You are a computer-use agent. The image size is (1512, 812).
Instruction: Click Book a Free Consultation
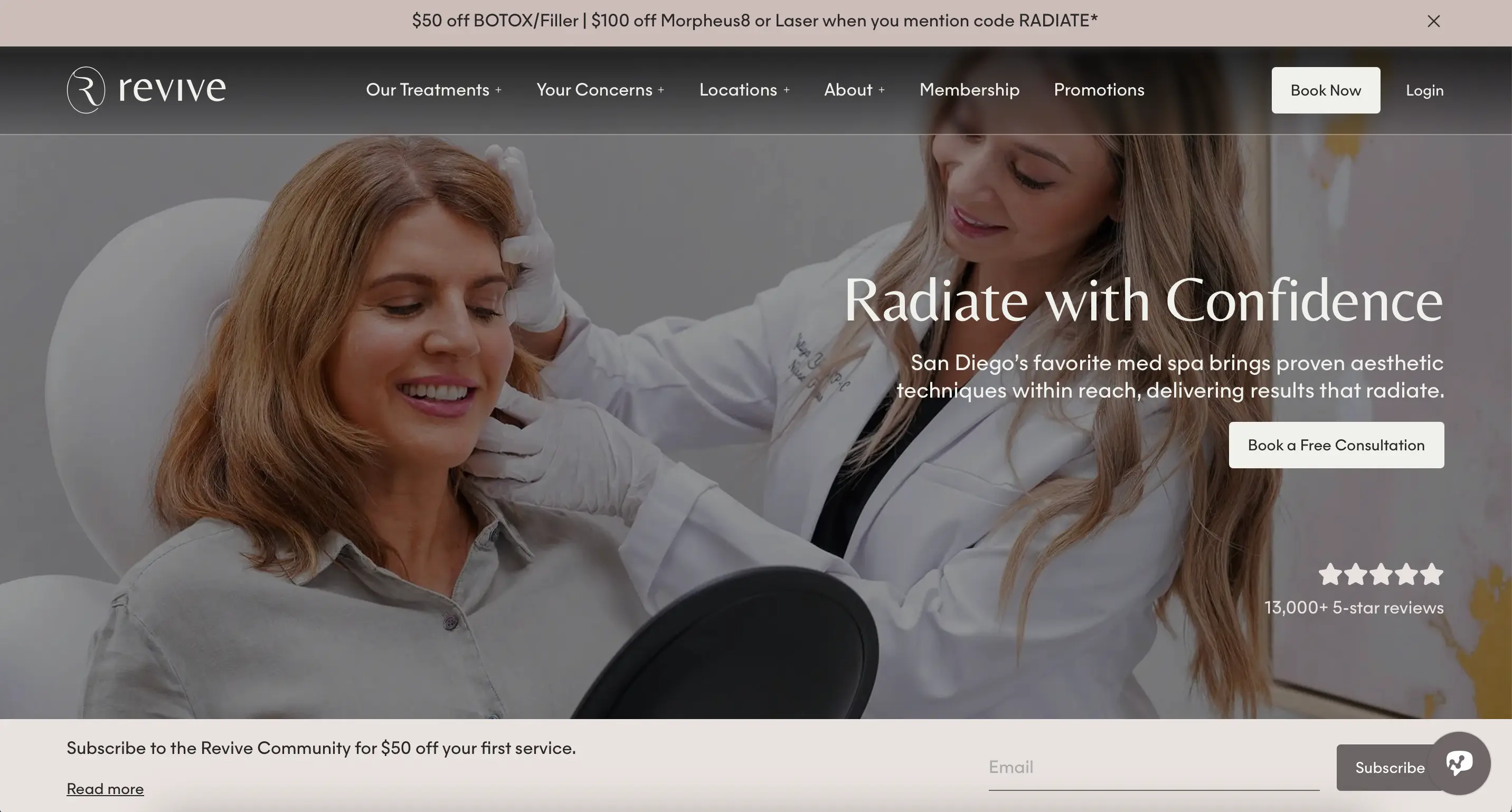1336,445
